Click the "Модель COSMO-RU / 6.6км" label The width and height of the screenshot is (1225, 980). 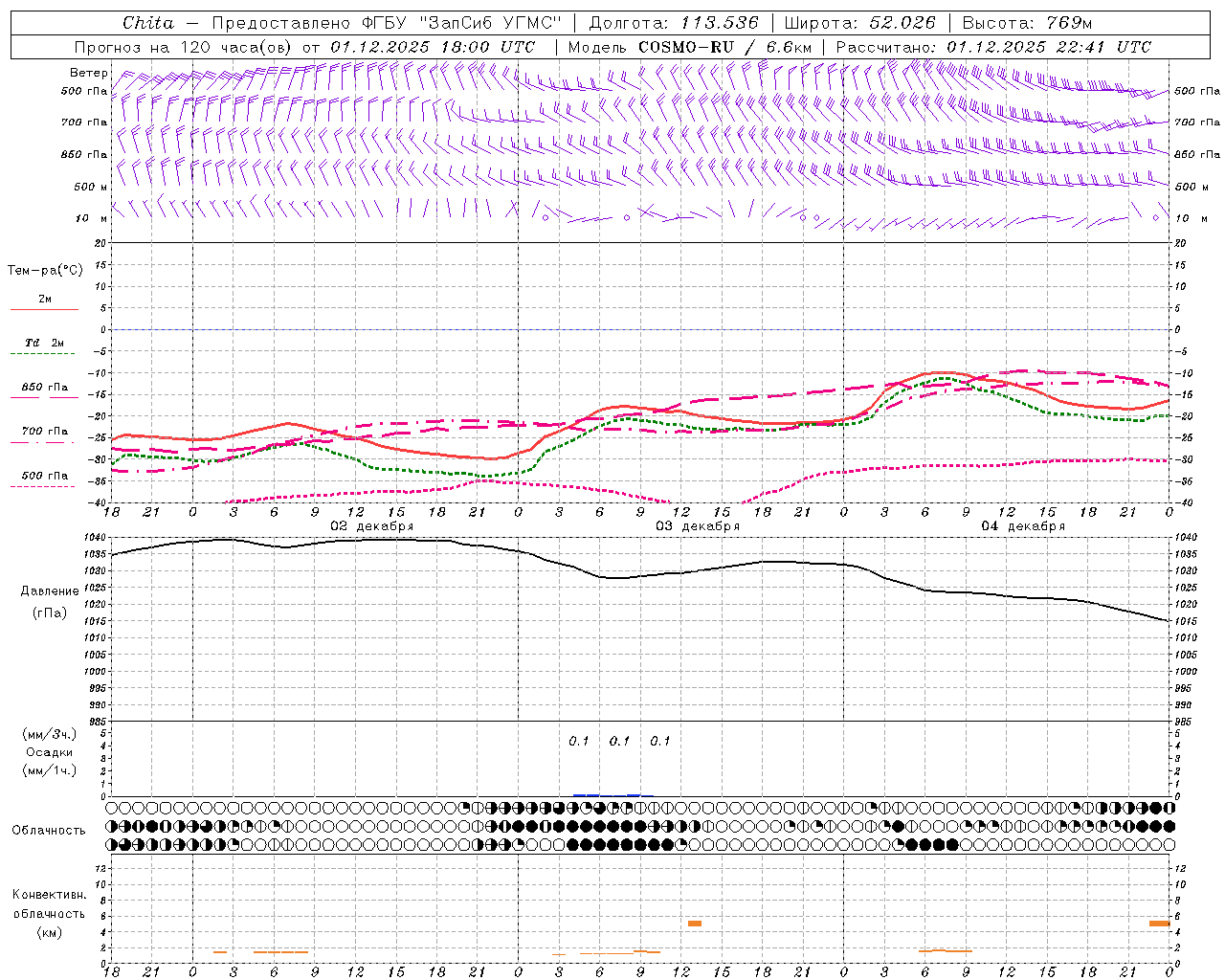click(x=690, y=47)
